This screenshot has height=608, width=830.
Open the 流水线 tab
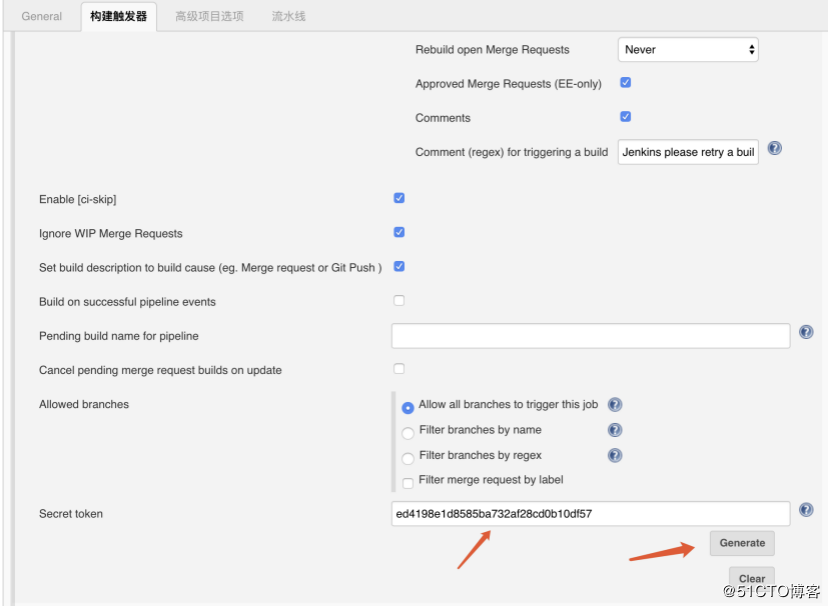pyautogui.click(x=288, y=16)
